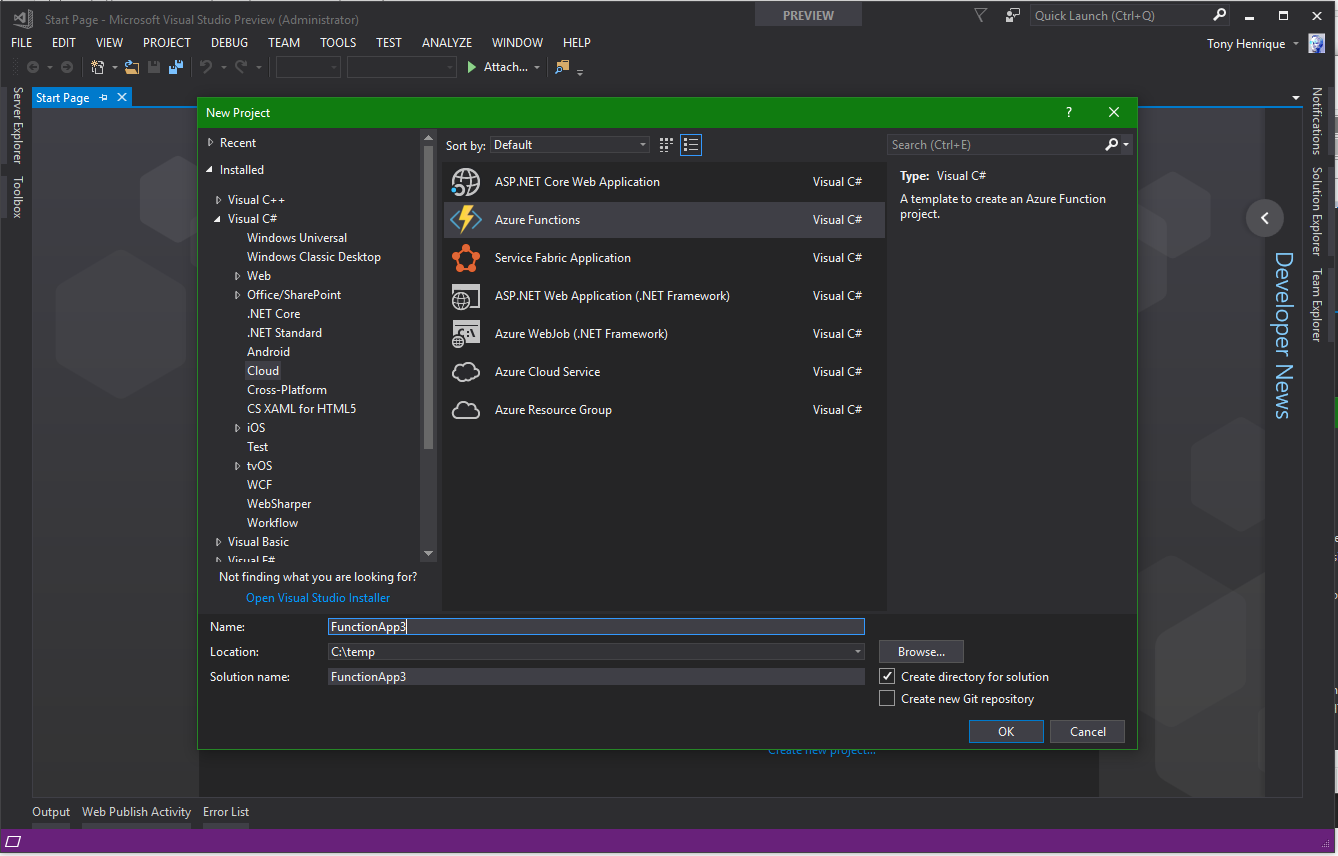Click the Azure Functions lightning bolt icon
1338x856 pixels.
(466, 220)
